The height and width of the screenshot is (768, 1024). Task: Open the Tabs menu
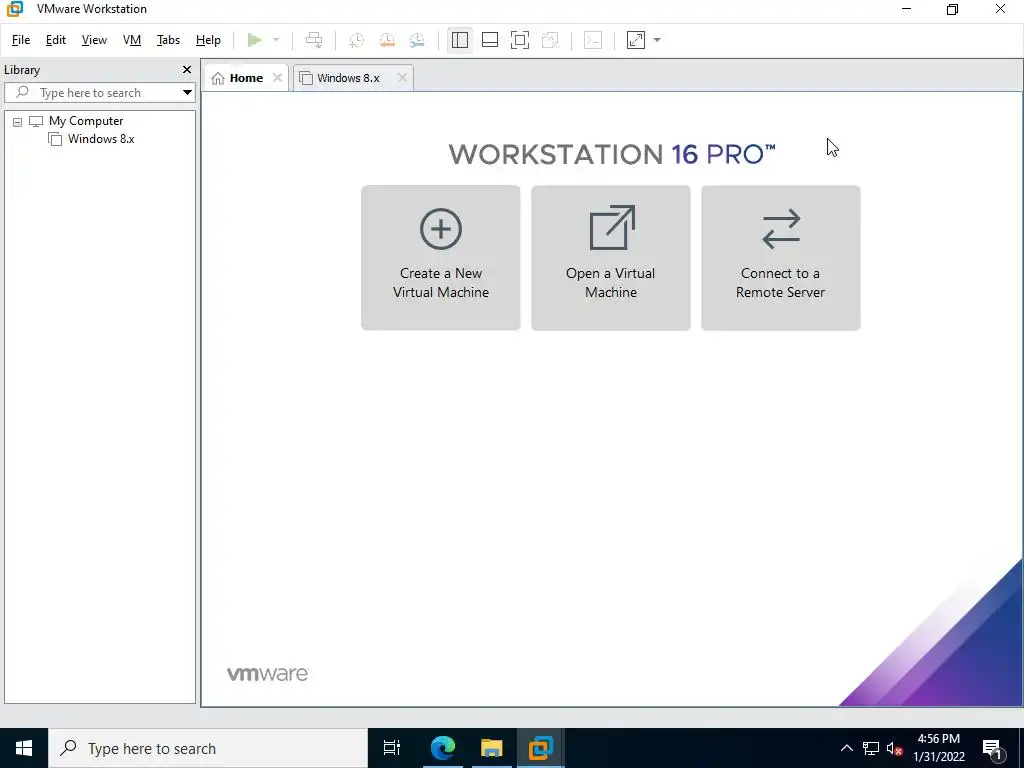click(168, 40)
